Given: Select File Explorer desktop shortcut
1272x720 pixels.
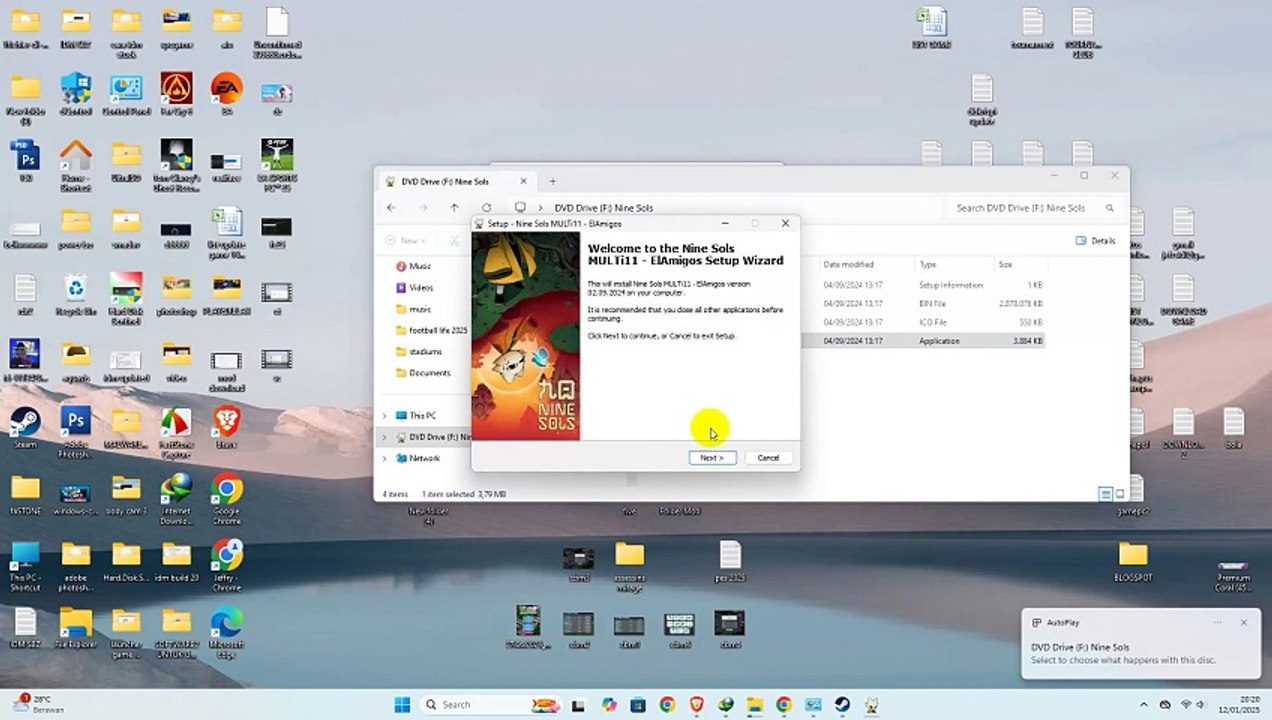Looking at the screenshot, I should coord(75,628).
